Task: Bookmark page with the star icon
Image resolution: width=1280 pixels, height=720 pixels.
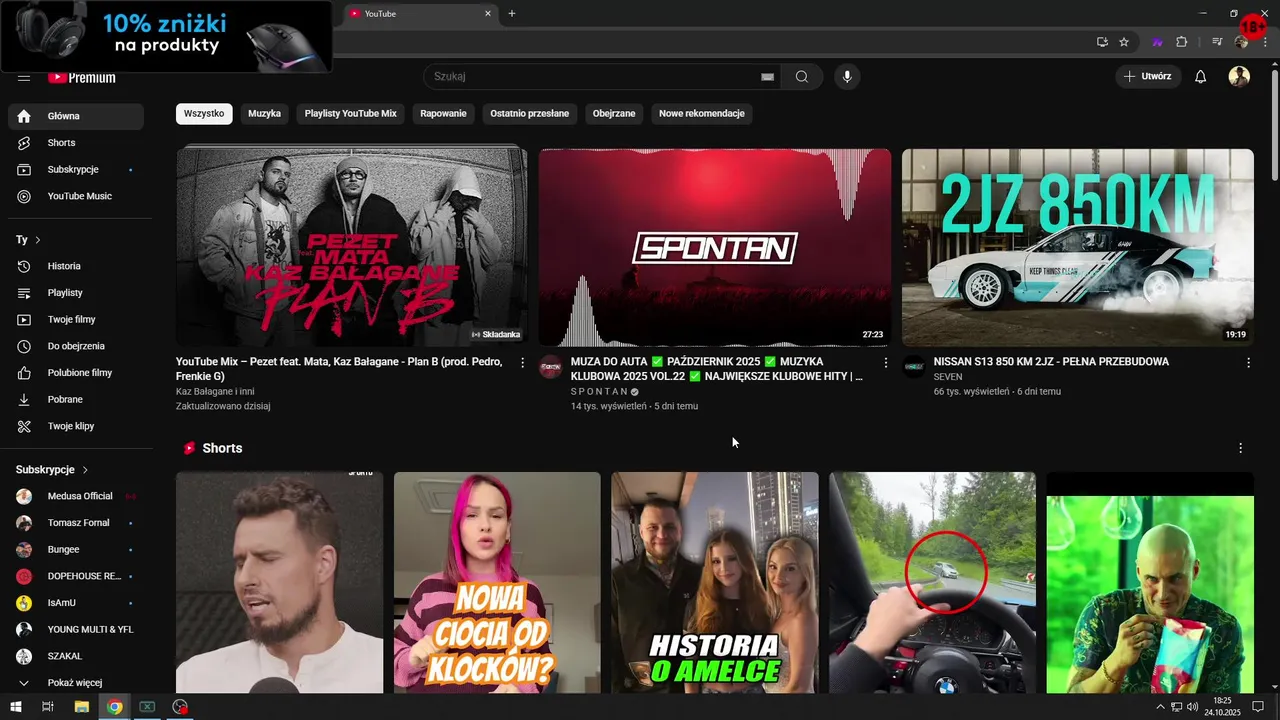Action: click(x=1124, y=42)
